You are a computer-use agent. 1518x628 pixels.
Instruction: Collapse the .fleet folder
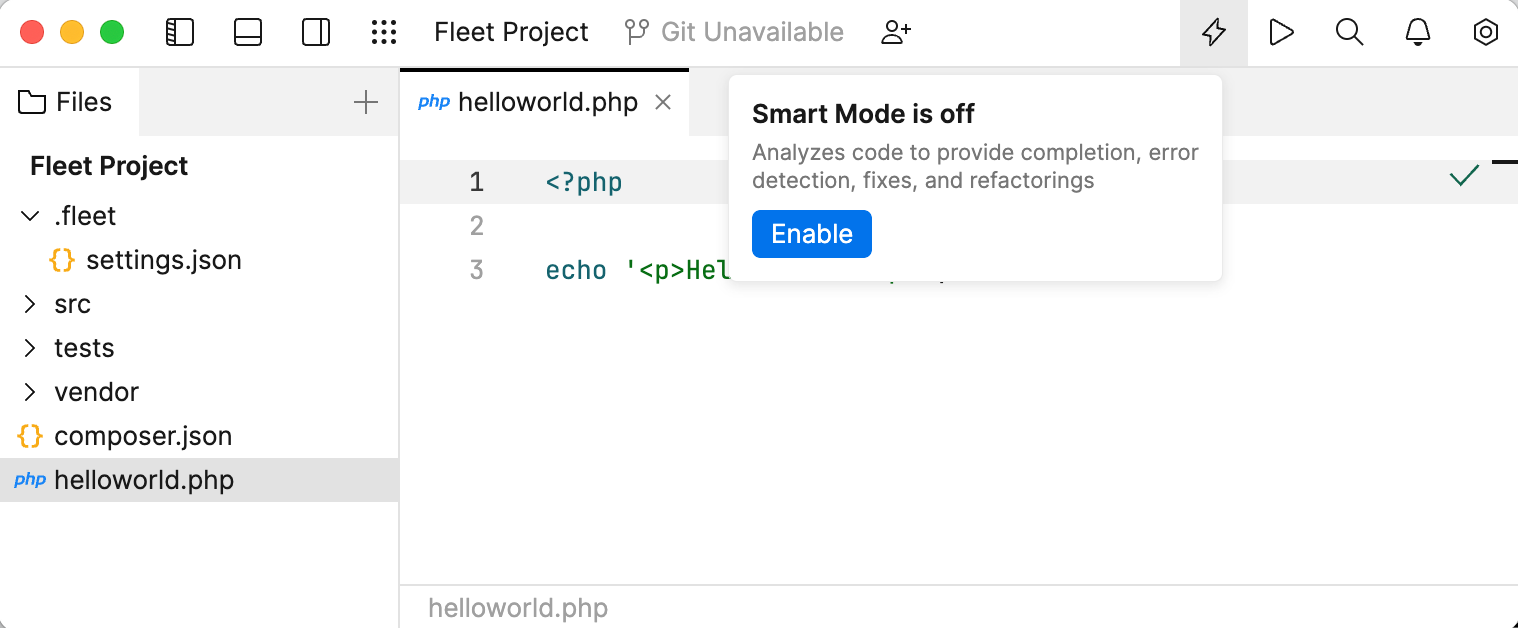[x=27, y=215]
